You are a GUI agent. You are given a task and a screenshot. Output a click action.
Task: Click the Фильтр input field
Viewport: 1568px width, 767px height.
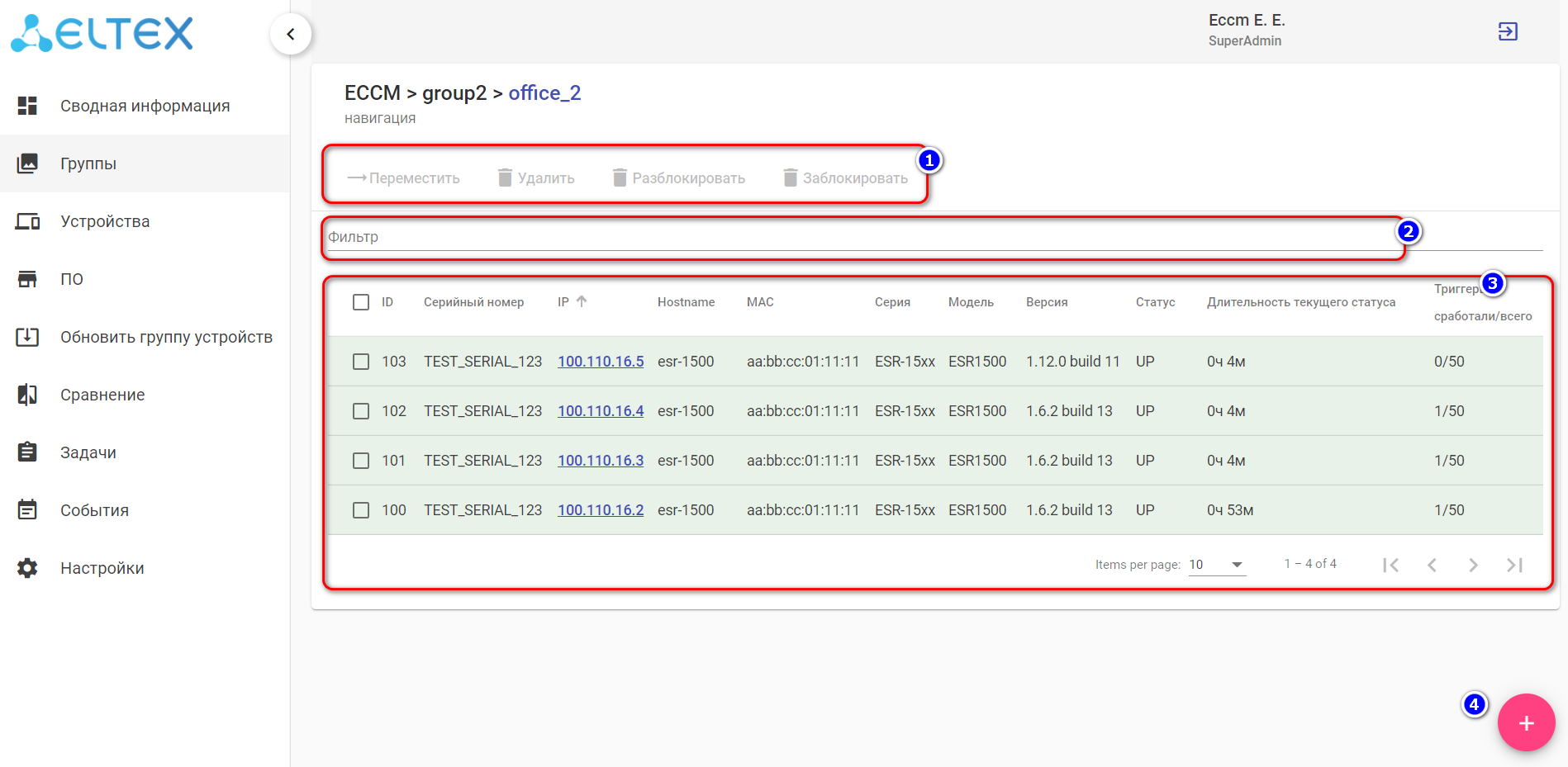(859, 237)
